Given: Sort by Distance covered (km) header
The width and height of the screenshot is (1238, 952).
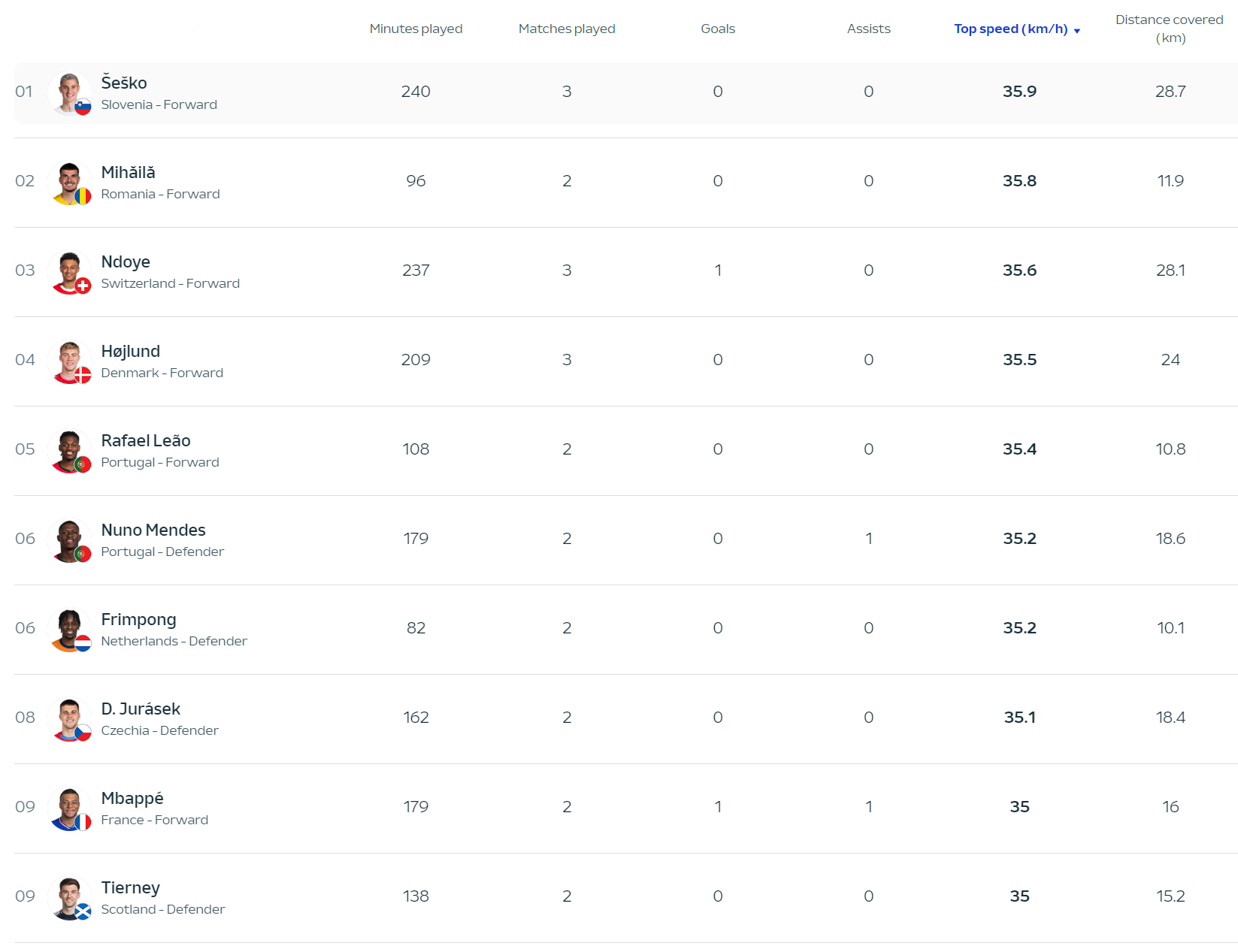Looking at the screenshot, I should [1170, 29].
